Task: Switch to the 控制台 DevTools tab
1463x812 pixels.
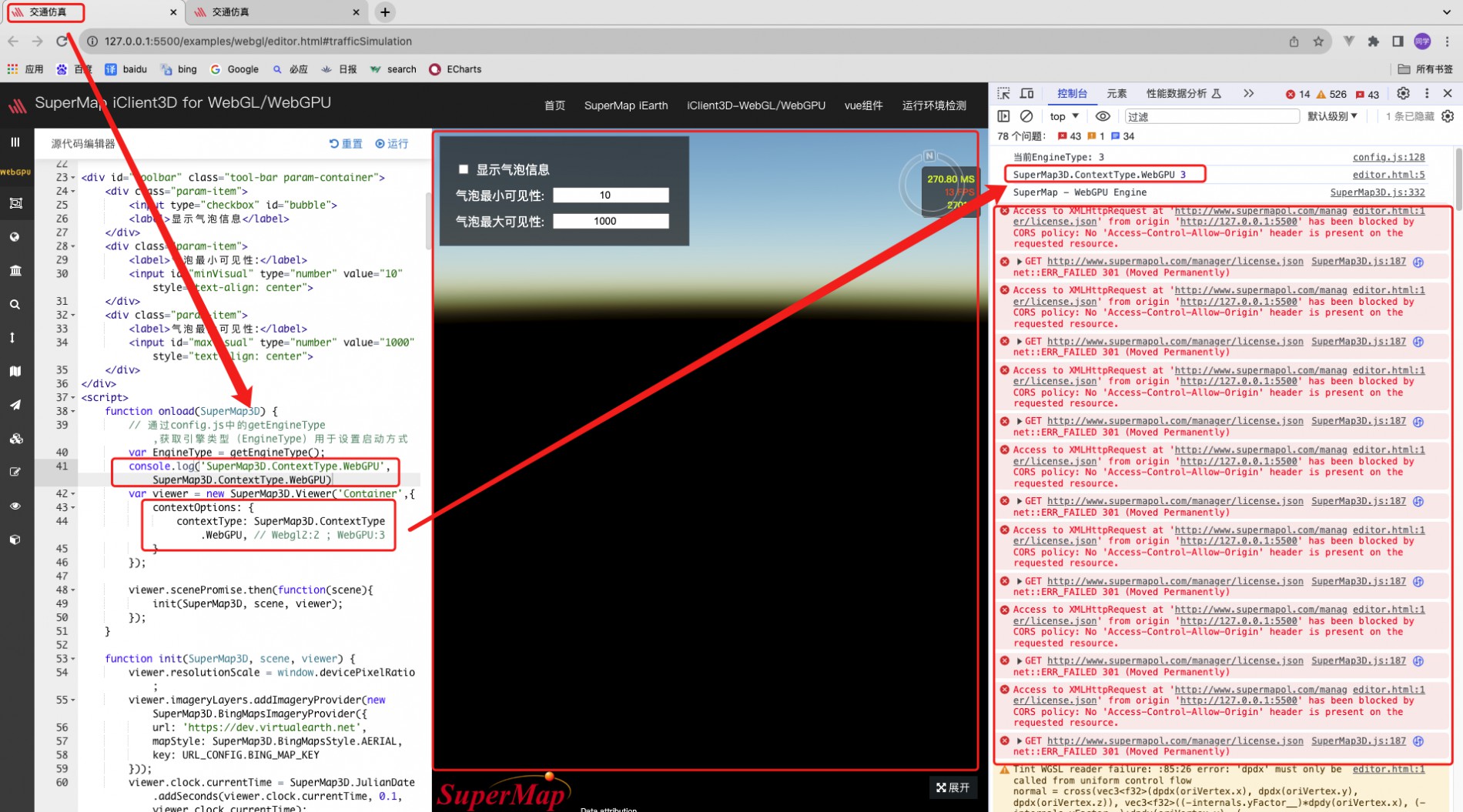Action: click(1072, 93)
